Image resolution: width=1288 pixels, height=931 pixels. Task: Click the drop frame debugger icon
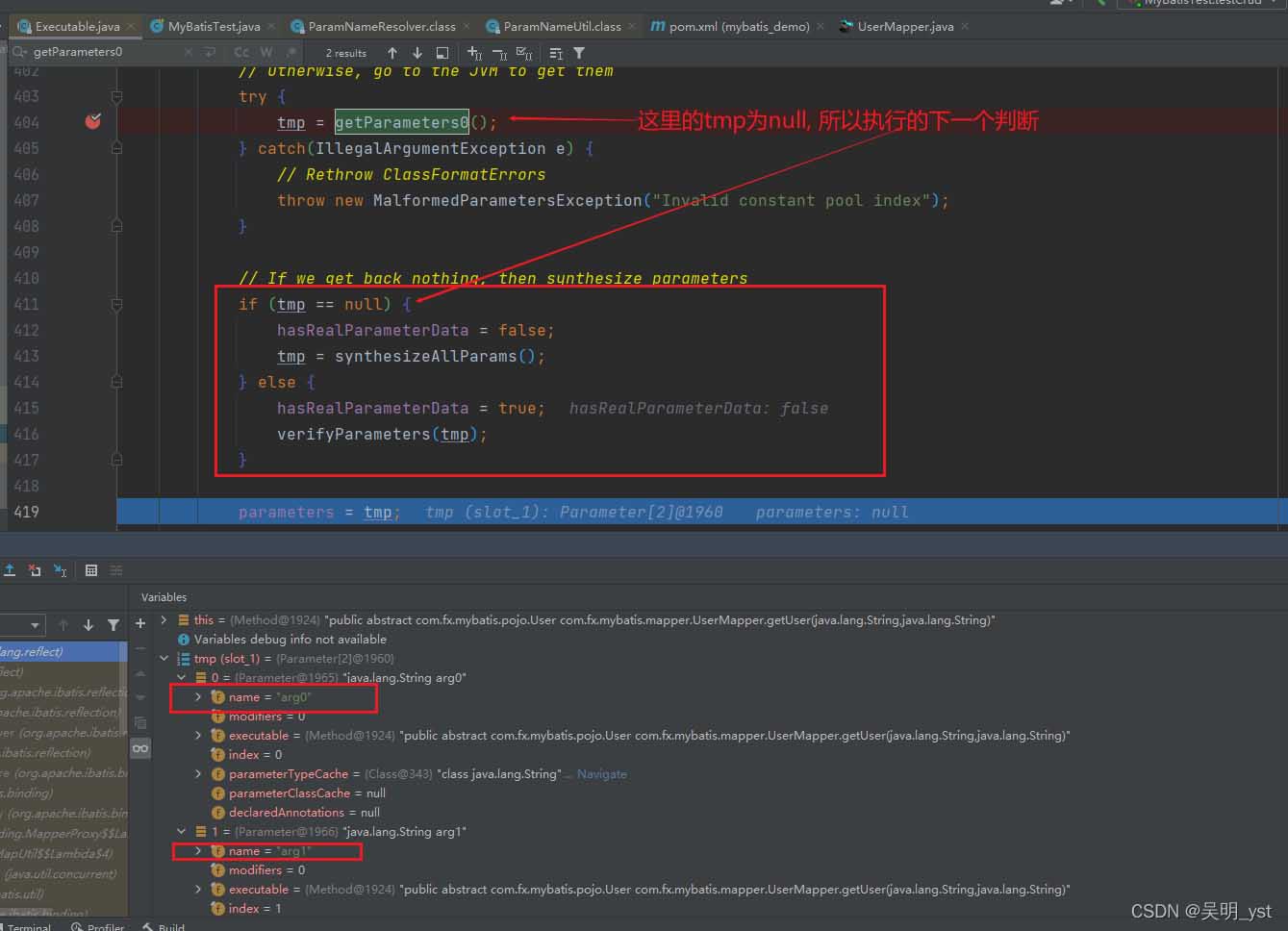35,570
